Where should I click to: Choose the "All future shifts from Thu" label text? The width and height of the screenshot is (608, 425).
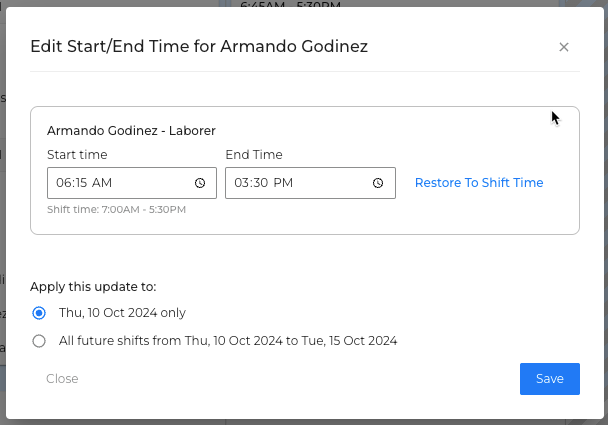[x=228, y=340]
